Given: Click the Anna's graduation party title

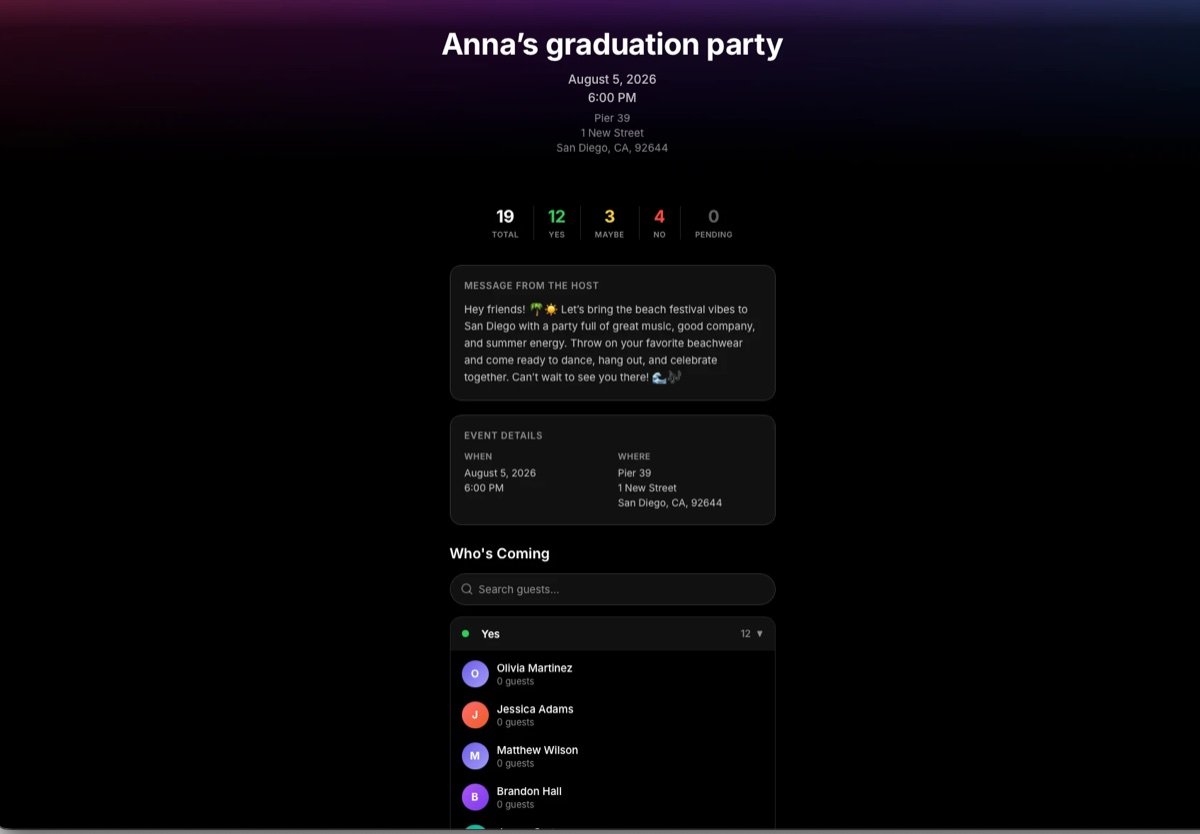Looking at the screenshot, I should click(612, 44).
